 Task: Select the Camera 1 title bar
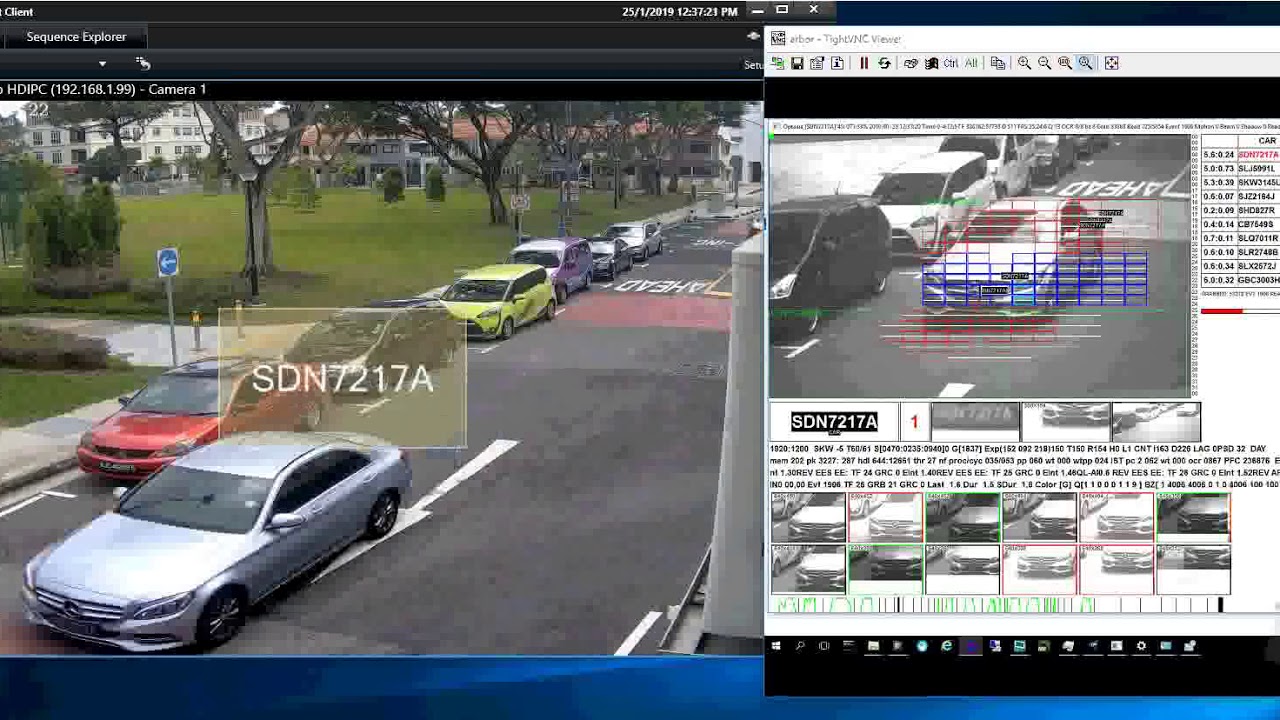pos(380,89)
